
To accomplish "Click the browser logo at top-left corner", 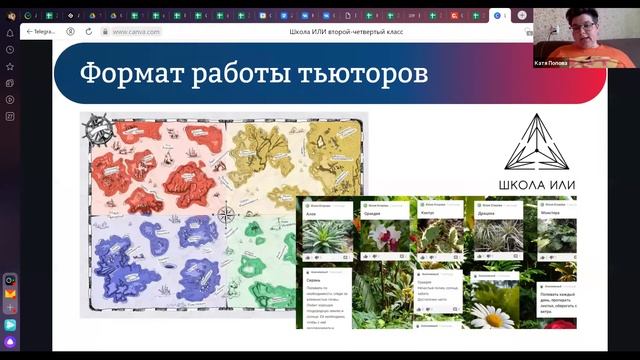I will [11, 16].
